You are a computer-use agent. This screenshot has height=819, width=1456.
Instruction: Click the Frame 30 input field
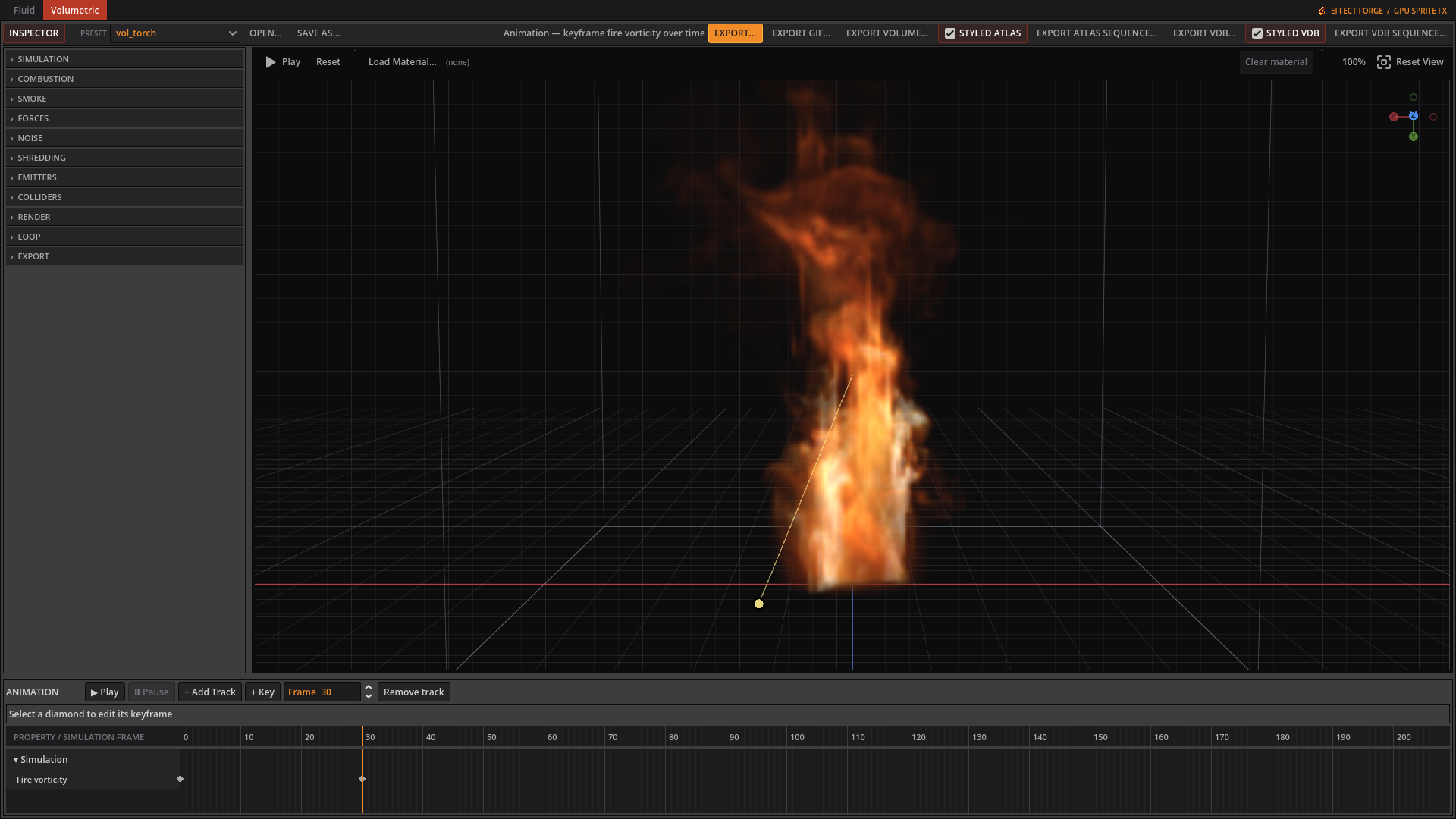point(322,692)
